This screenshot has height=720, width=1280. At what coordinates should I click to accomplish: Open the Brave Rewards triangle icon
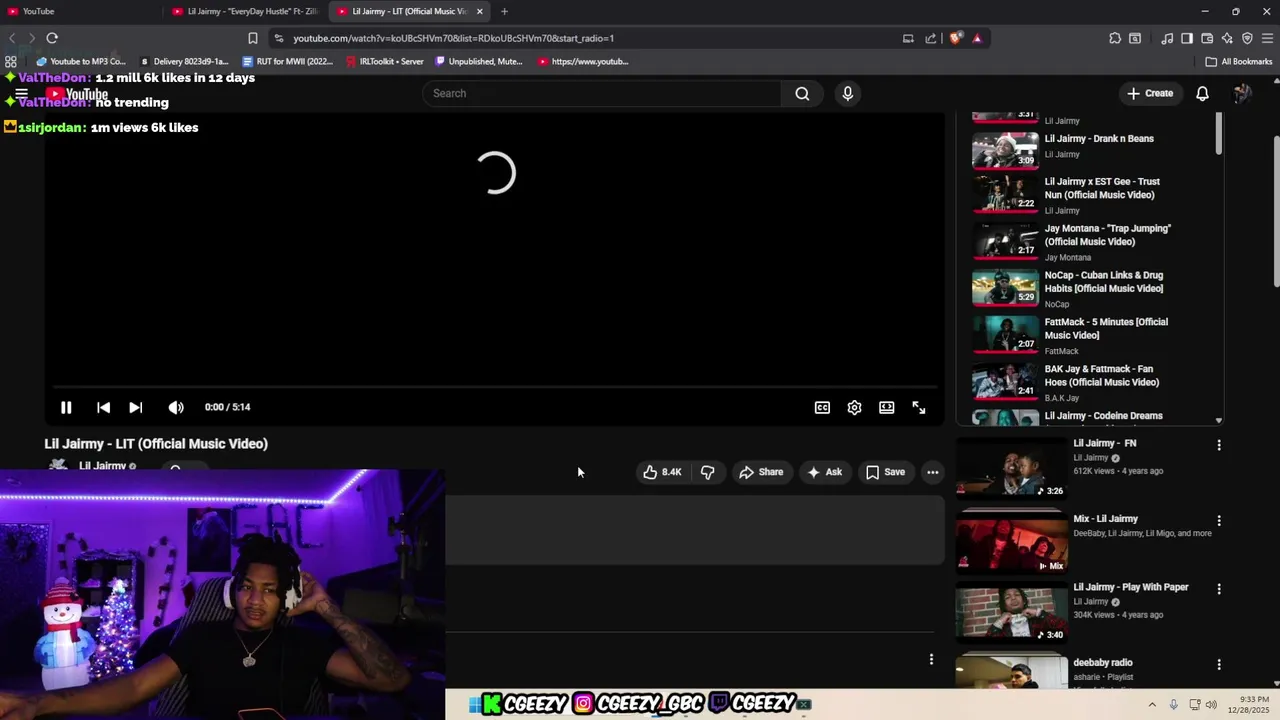[977, 38]
